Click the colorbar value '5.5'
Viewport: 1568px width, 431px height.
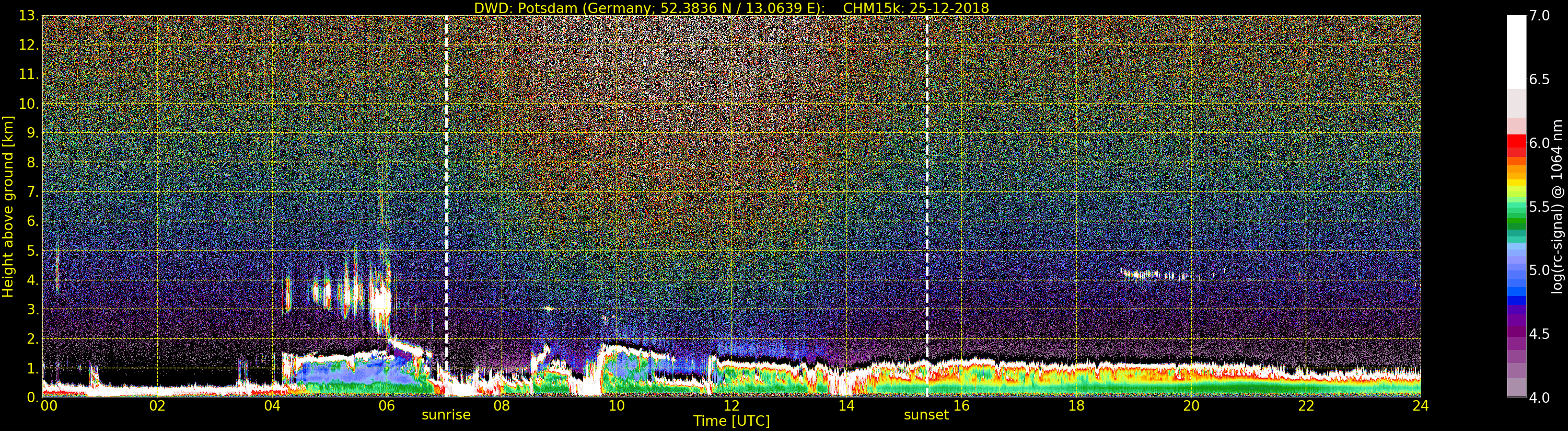[x=1539, y=207]
